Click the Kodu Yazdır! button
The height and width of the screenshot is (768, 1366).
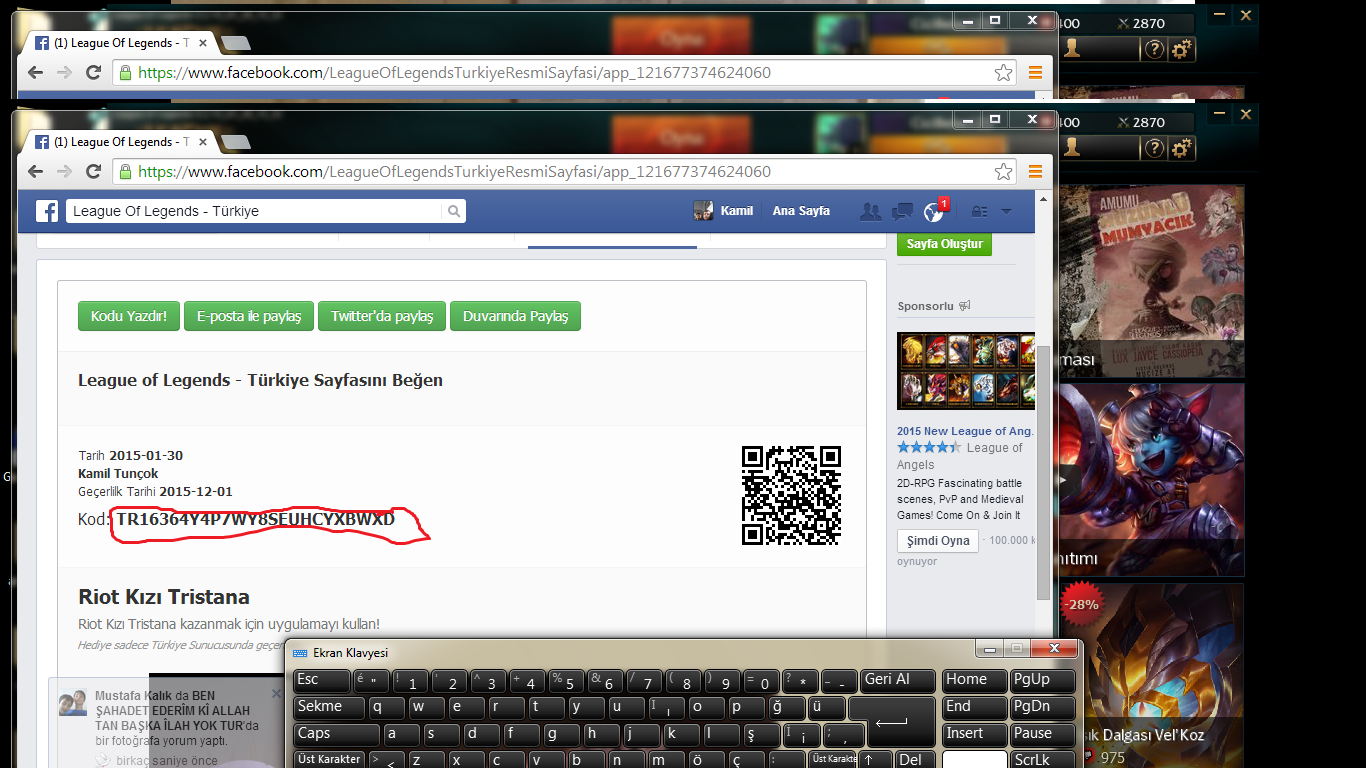[129, 316]
